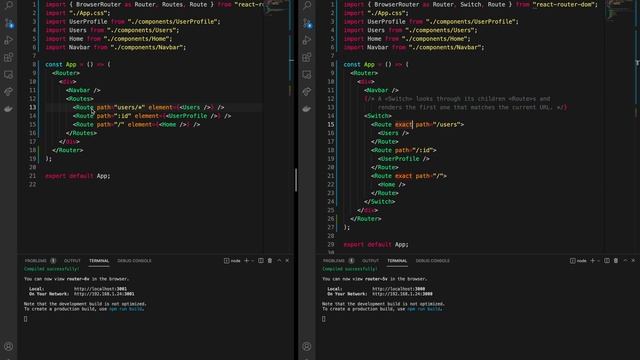This screenshot has height=360, width=640.
Task: Click "users/*" path string in left editor
Action: (129, 107)
